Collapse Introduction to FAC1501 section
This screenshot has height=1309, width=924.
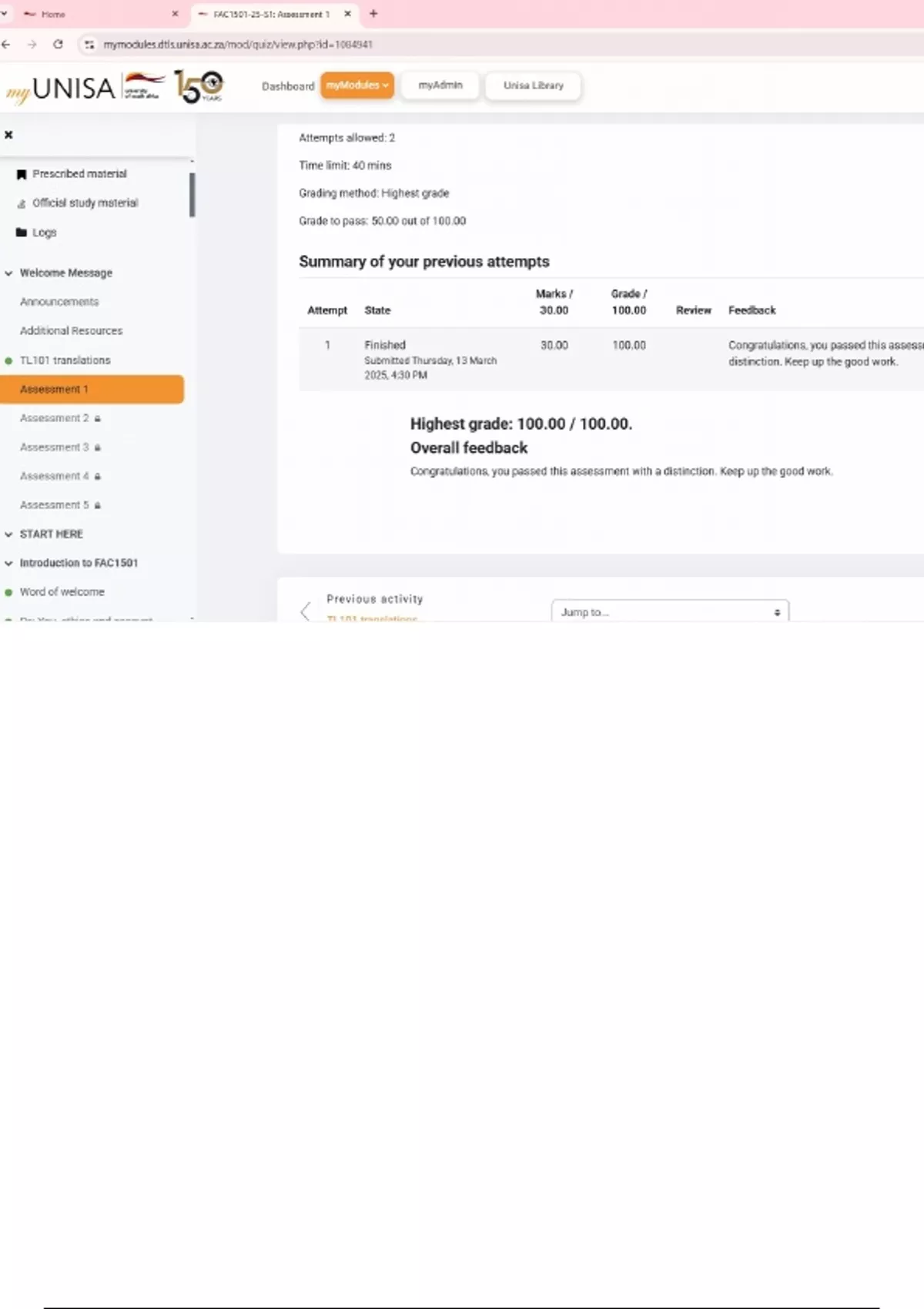point(9,564)
